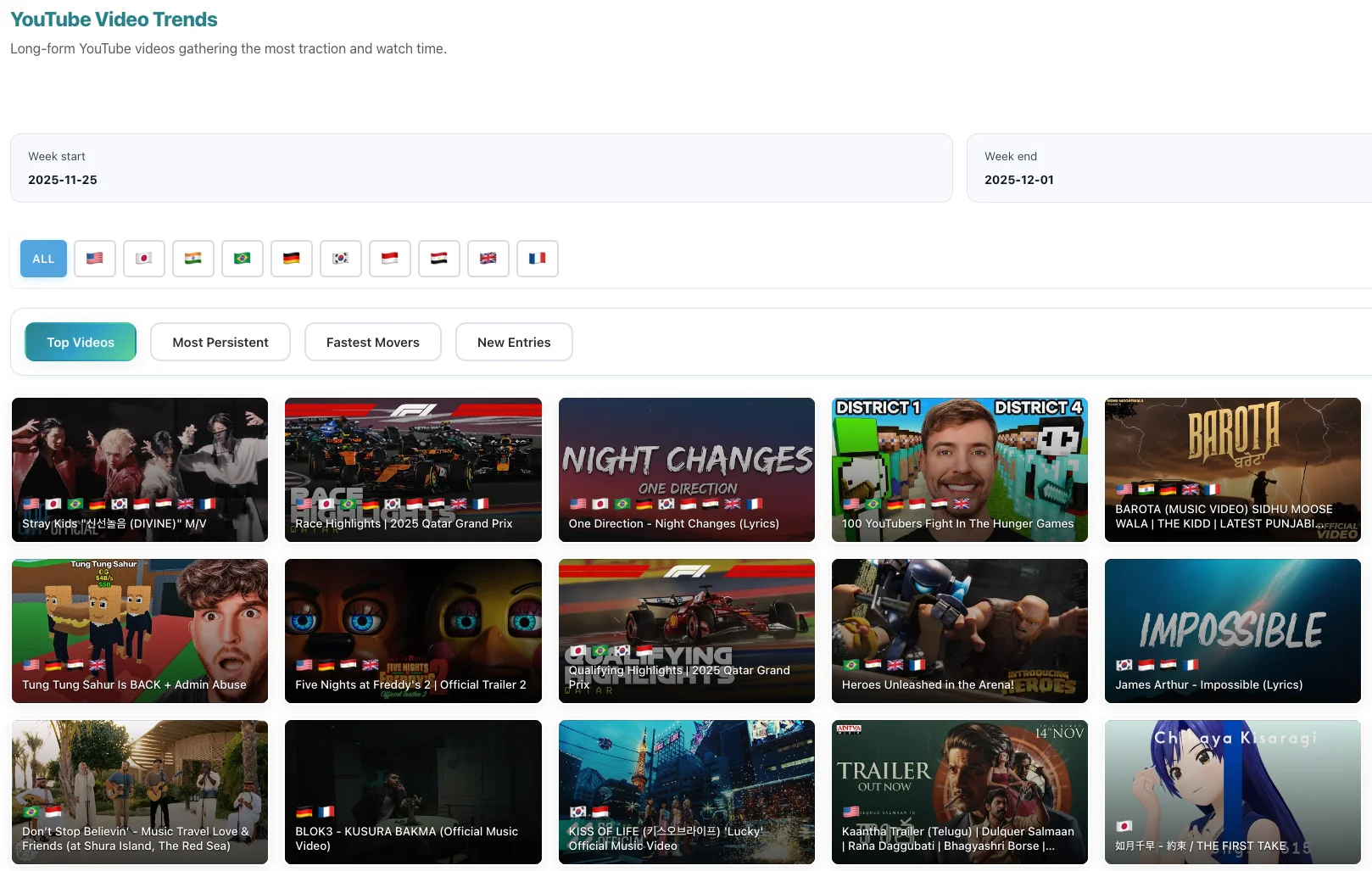
Task: Open the Night Changes lyrics video
Action: [x=686, y=469]
